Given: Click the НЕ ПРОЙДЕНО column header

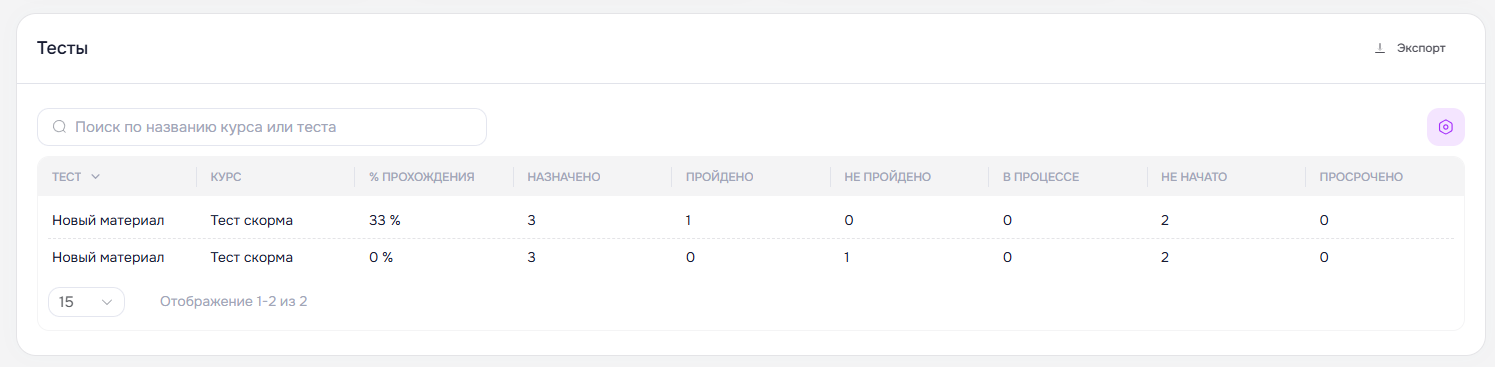Looking at the screenshot, I should tap(888, 177).
